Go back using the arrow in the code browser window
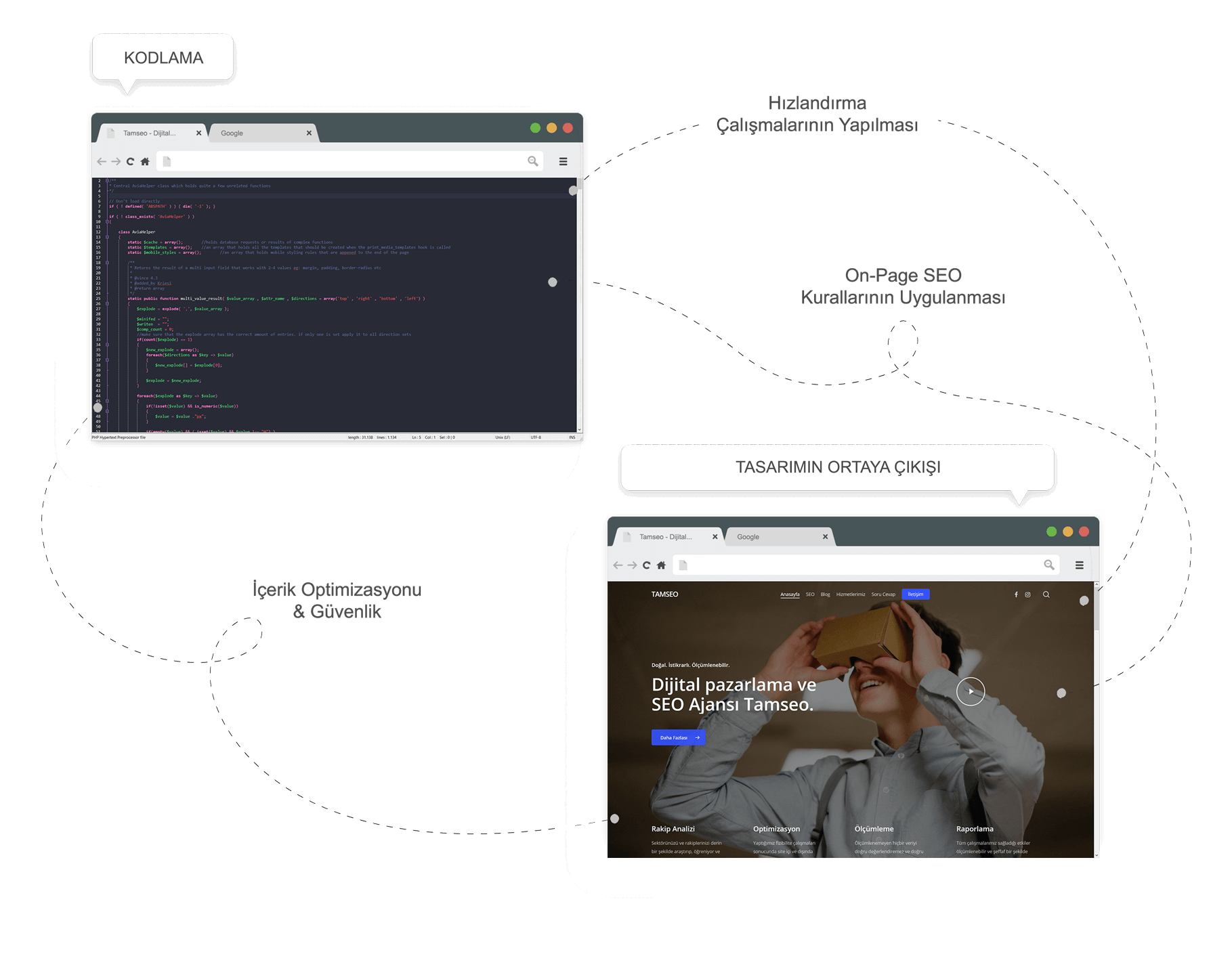 click(102, 162)
